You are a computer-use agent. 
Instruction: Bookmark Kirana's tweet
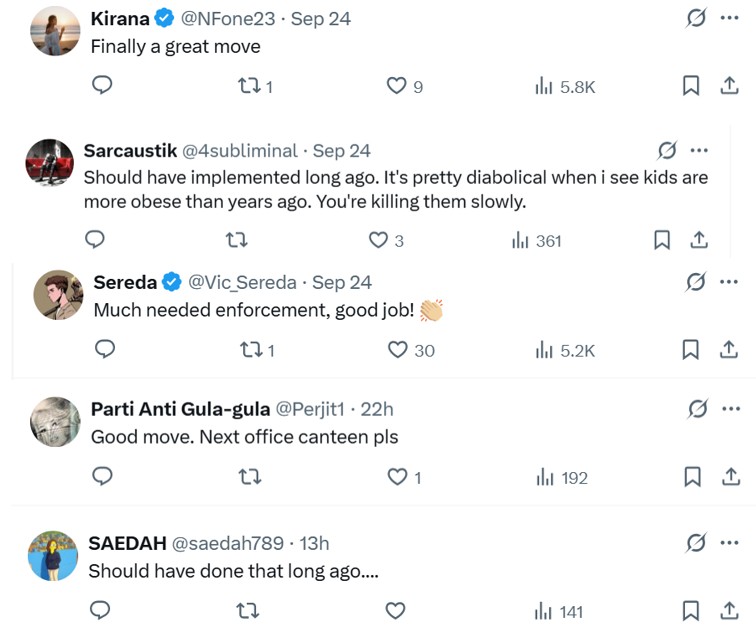coord(690,86)
